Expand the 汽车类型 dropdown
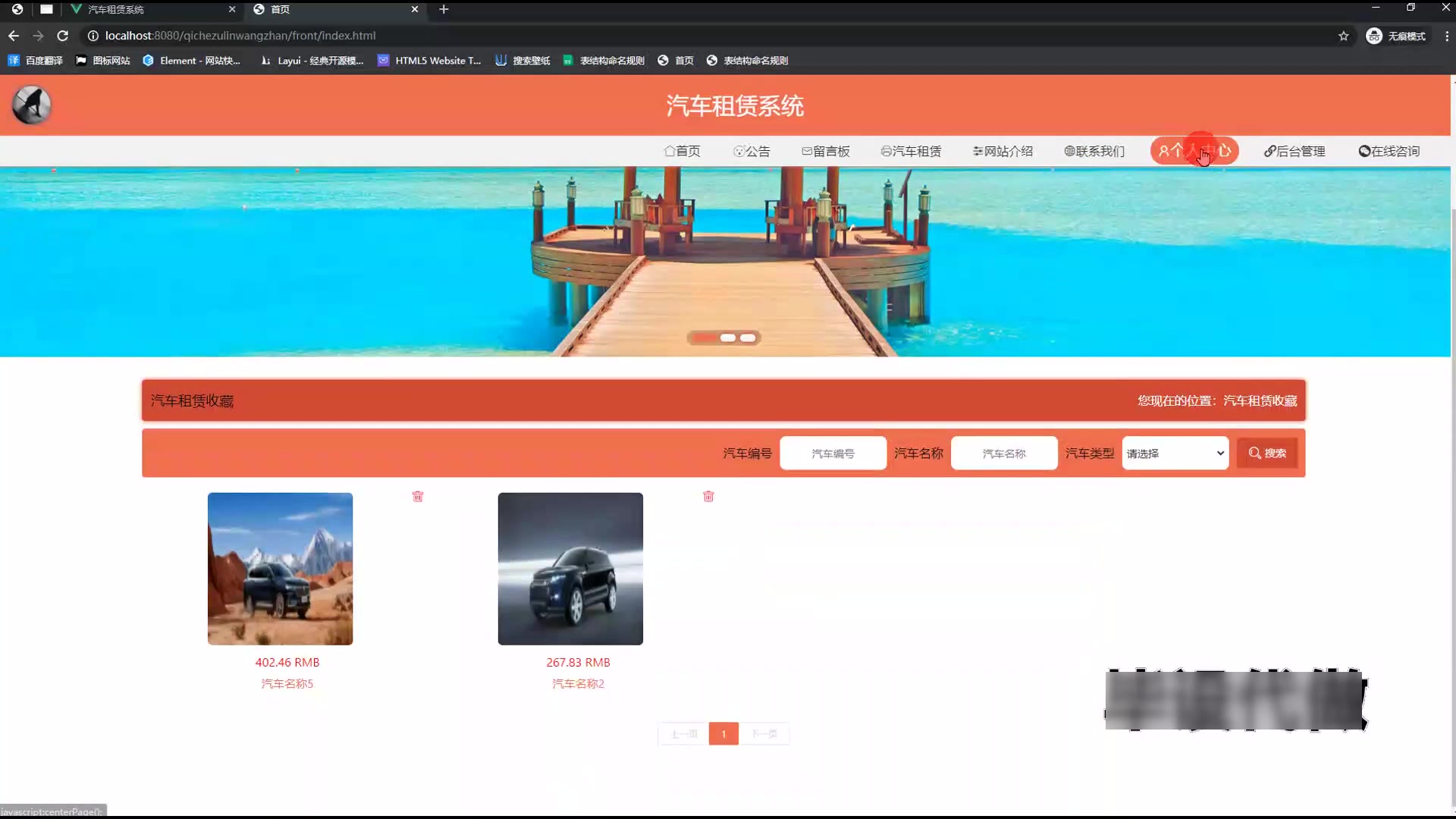This screenshot has width=1456, height=819. pos(1175,453)
